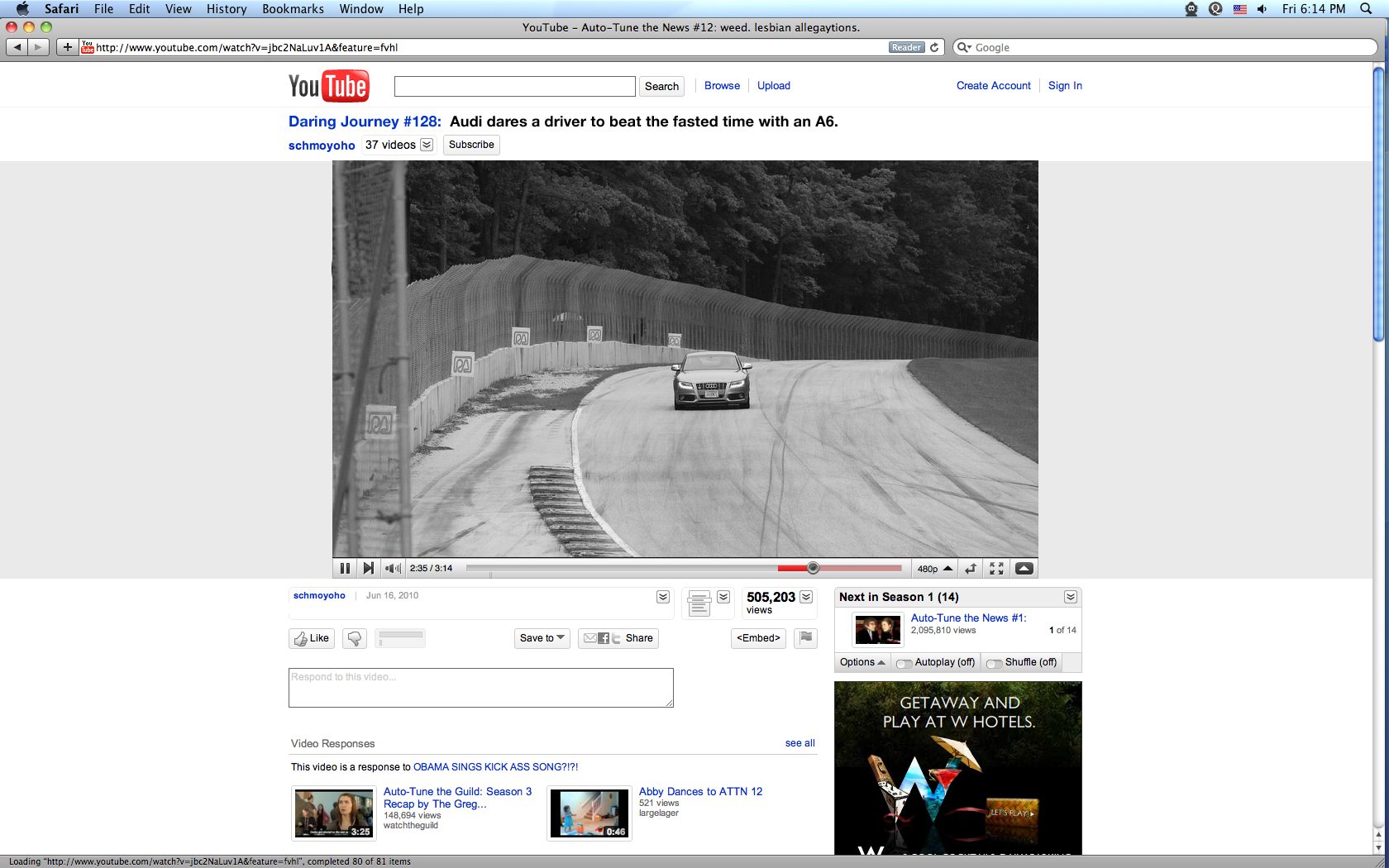The width and height of the screenshot is (1389, 868).
Task: Click the Sign In link
Action: pos(1065,85)
